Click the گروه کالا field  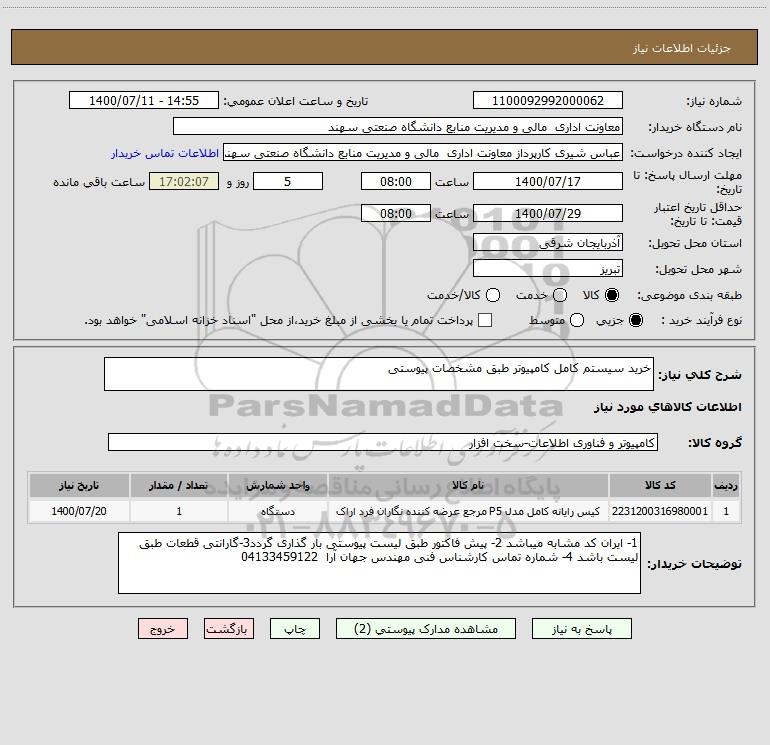pyautogui.click(x=383, y=442)
